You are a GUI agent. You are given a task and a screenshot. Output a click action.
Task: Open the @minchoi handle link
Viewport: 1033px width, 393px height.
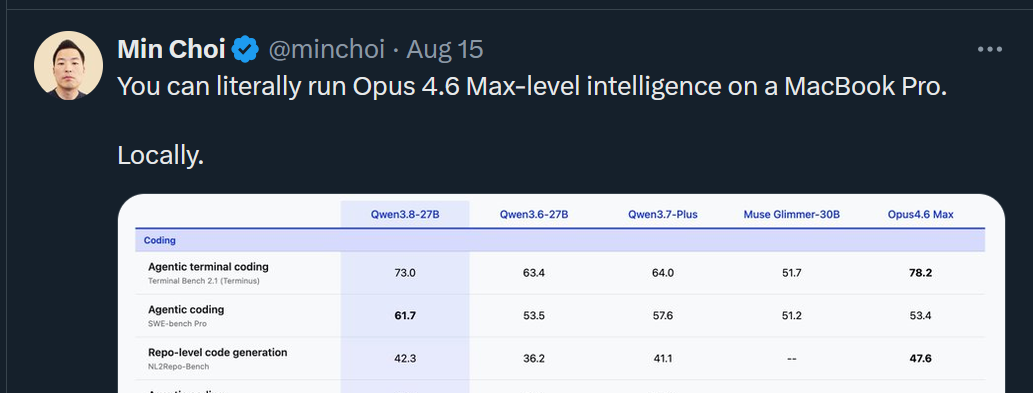pos(327,49)
